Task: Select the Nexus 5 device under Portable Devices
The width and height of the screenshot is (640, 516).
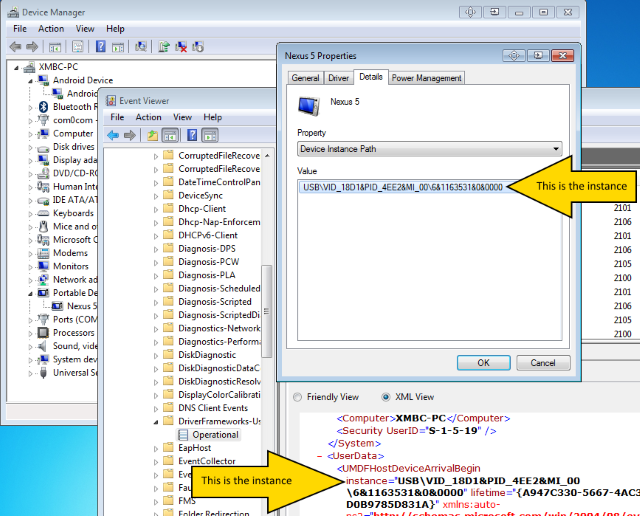Action: 82,306
